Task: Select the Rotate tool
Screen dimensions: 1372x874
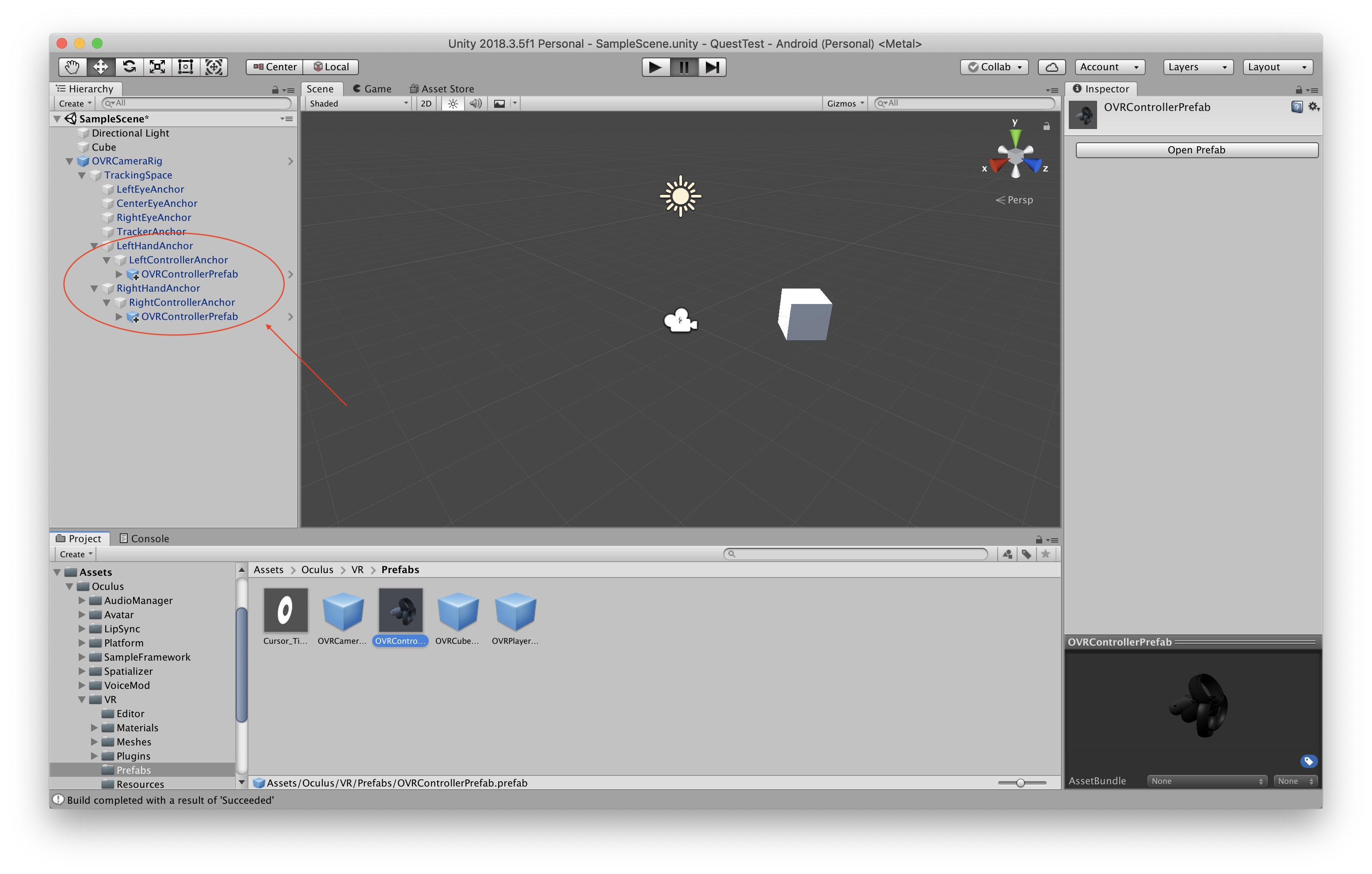Action: pyautogui.click(x=130, y=67)
